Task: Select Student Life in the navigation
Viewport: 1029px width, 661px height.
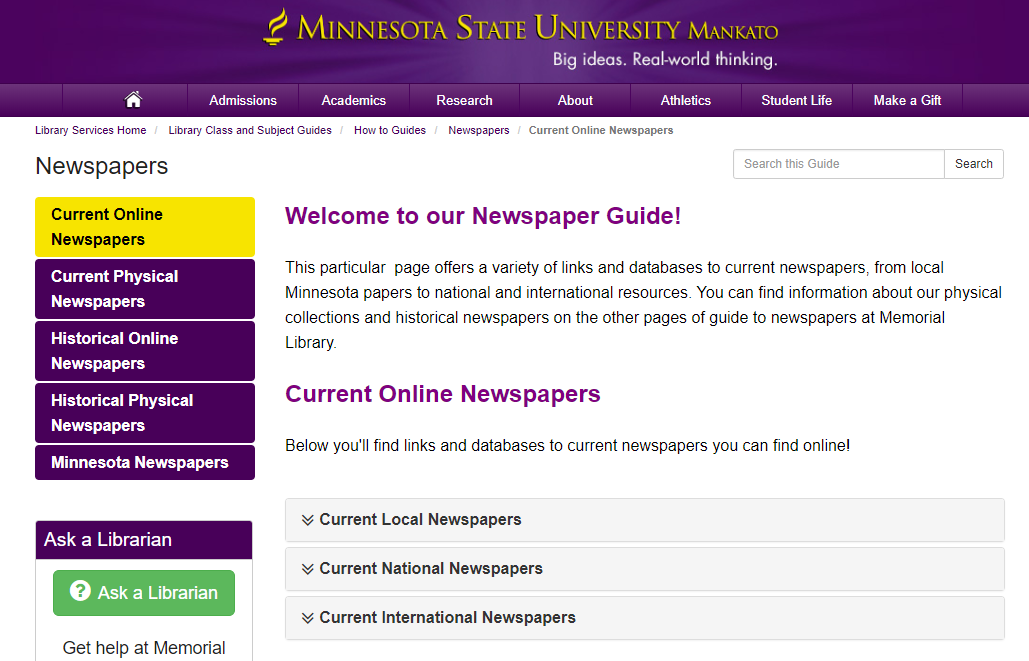Action: click(796, 100)
